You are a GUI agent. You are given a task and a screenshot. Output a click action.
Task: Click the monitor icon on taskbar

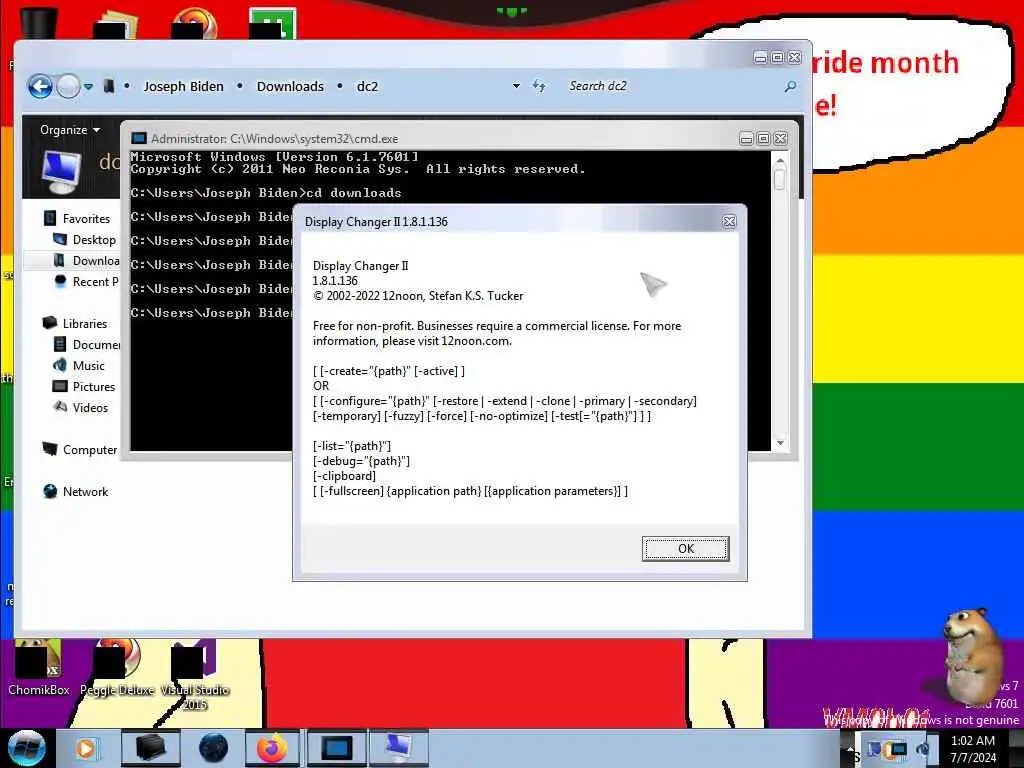pyautogui.click(x=398, y=748)
